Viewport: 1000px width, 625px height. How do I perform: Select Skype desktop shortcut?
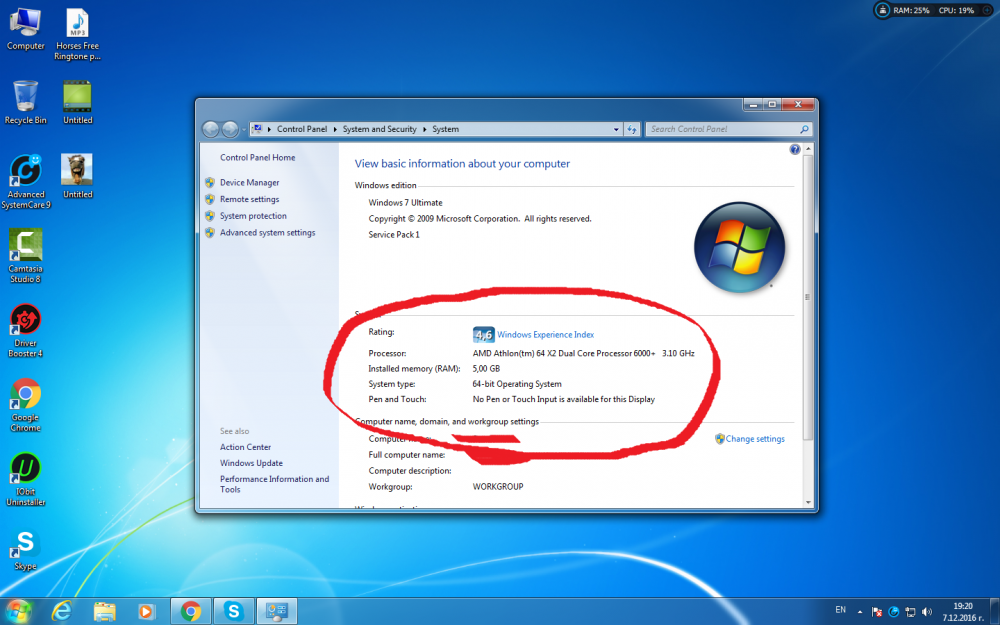pyautogui.click(x=26, y=550)
